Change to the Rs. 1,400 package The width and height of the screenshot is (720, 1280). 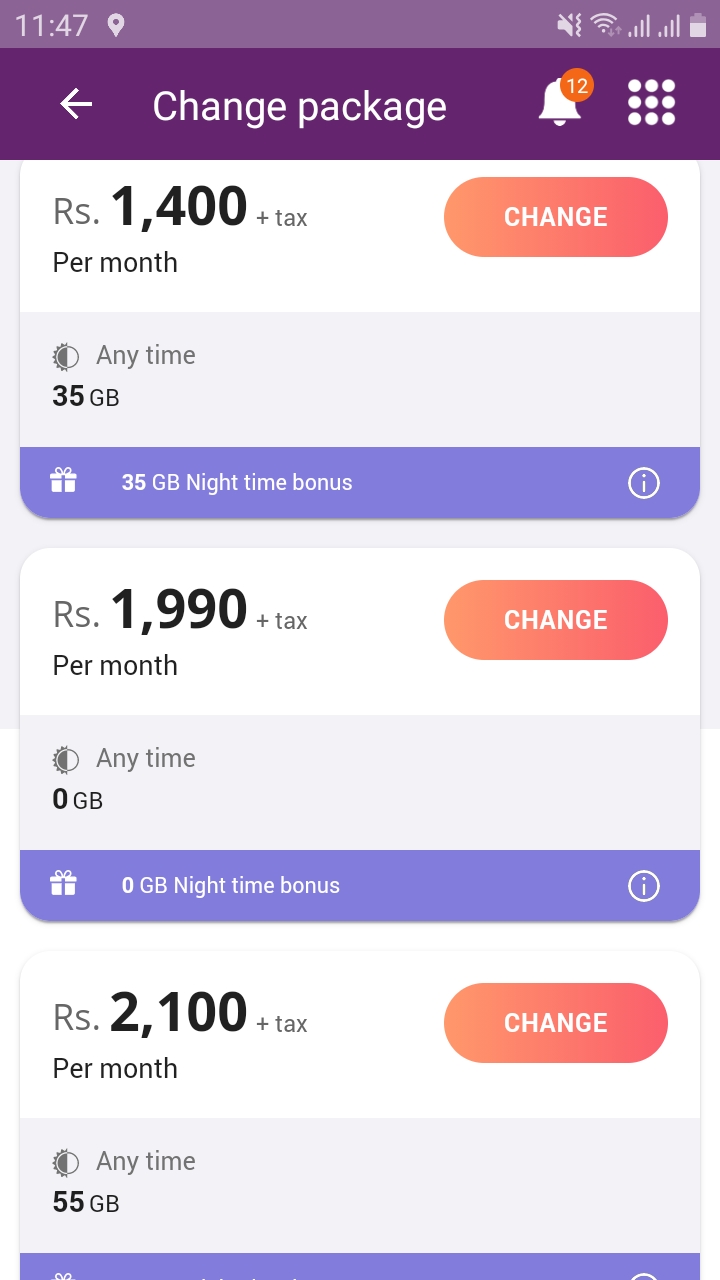(556, 217)
